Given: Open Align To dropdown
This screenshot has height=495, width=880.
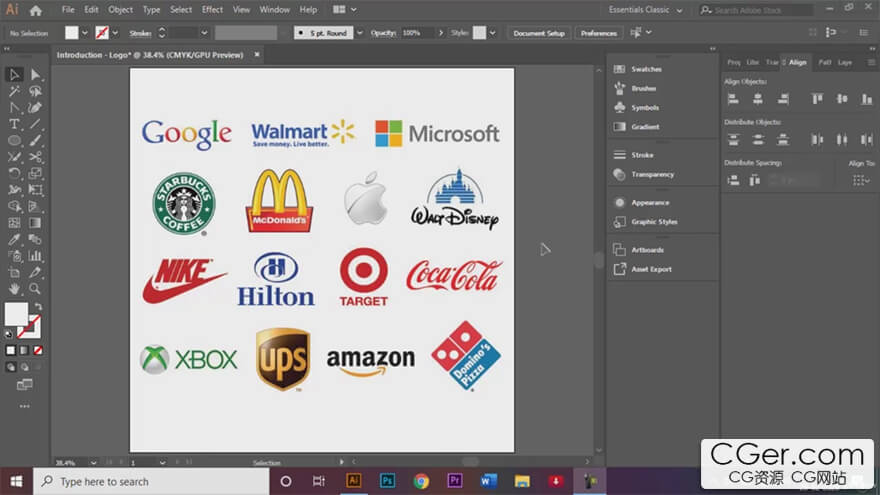Looking at the screenshot, I should (x=861, y=180).
